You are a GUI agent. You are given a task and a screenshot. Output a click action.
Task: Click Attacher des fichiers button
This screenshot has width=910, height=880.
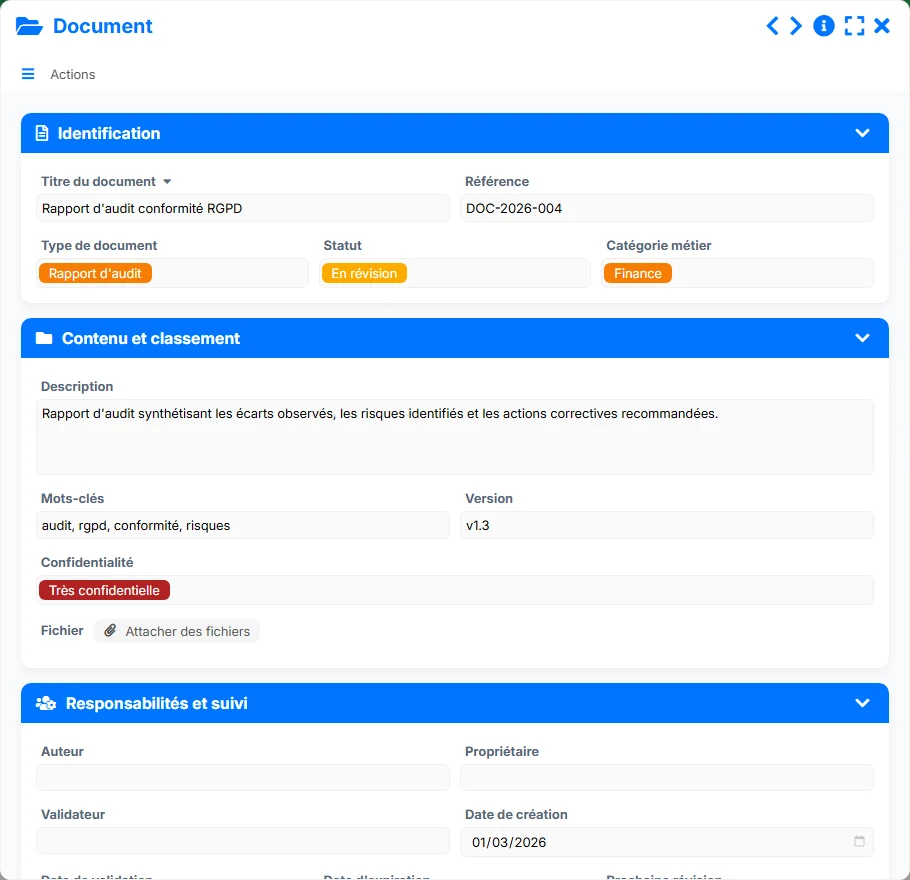pos(176,631)
